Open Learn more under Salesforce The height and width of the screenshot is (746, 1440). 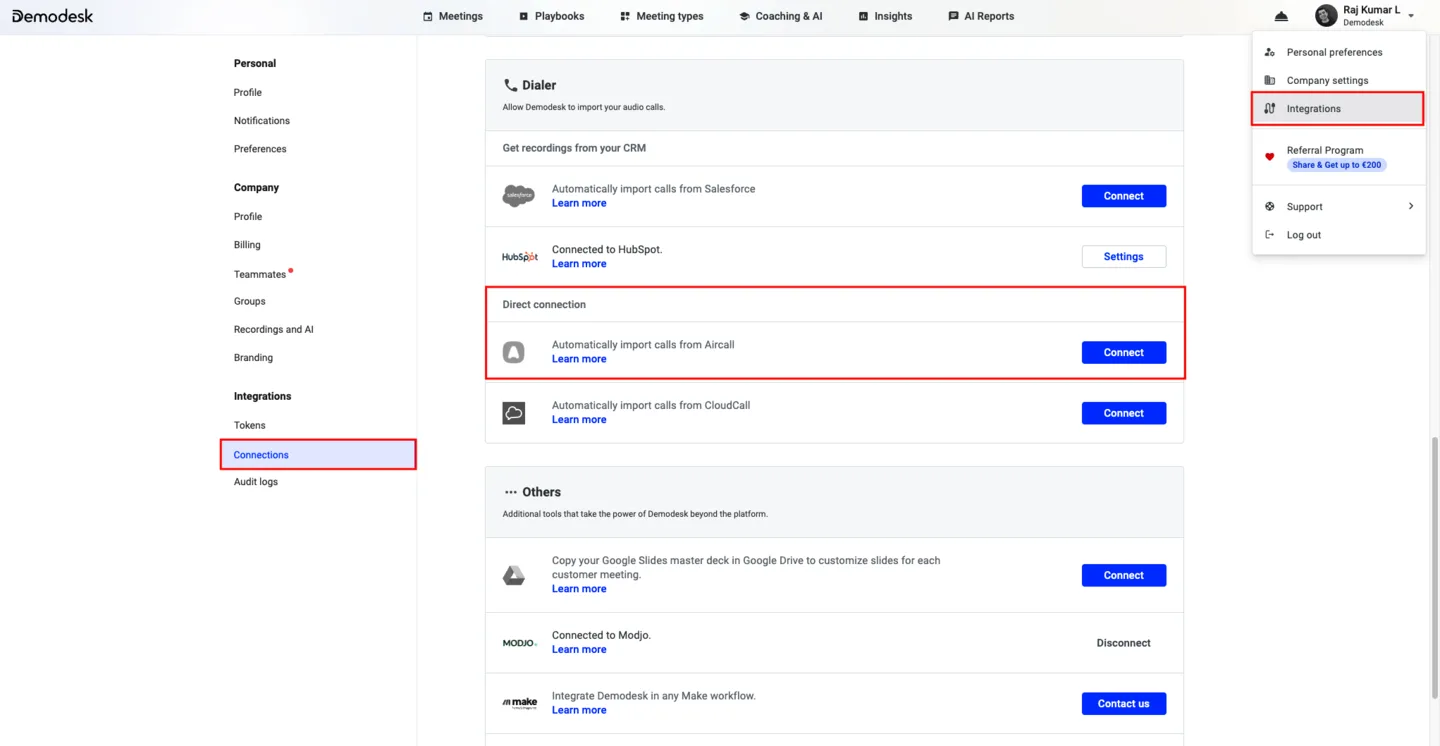pyautogui.click(x=579, y=203)
